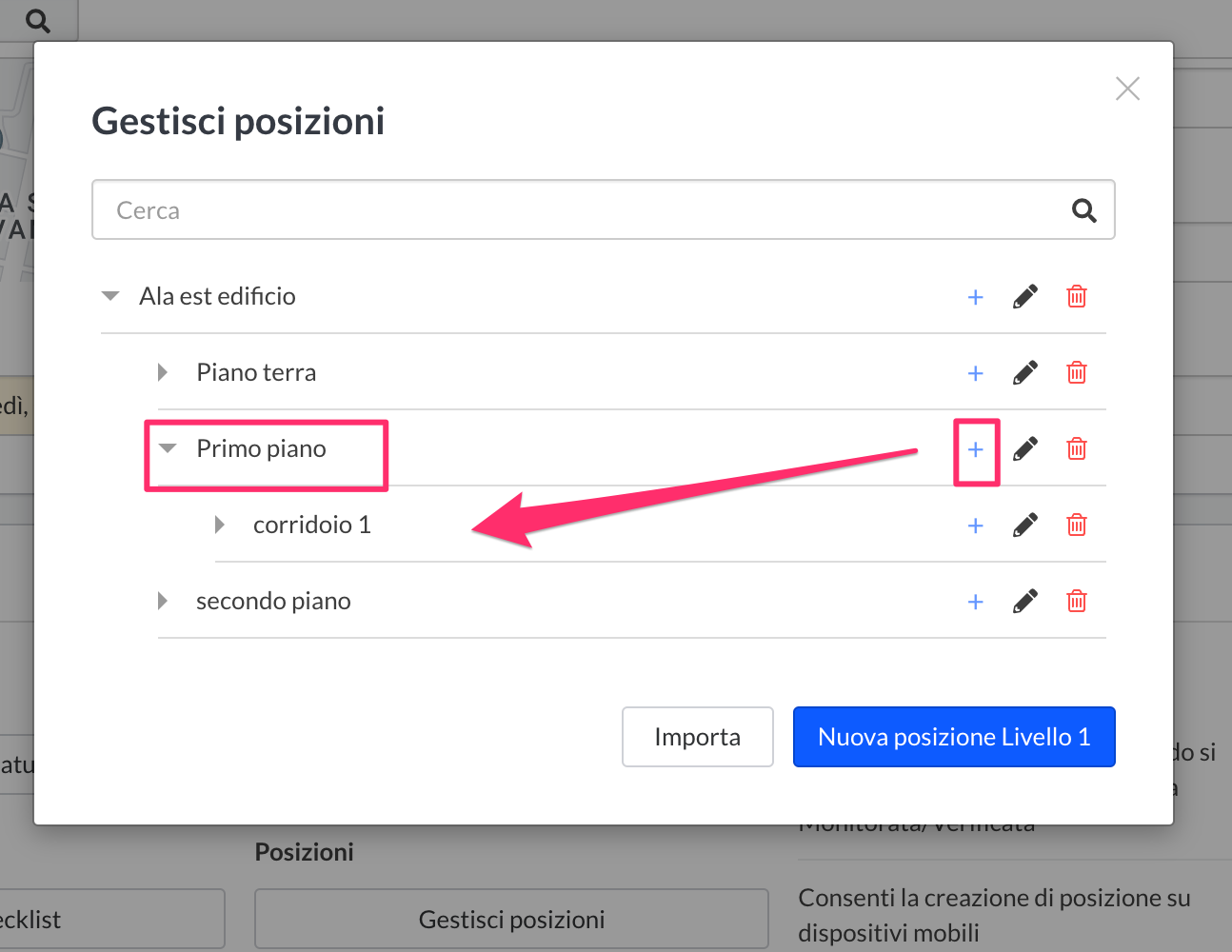Edit secondo piano with pencil icon
This screenshot has height=952, width=1232.
(x=1025, y=602)
